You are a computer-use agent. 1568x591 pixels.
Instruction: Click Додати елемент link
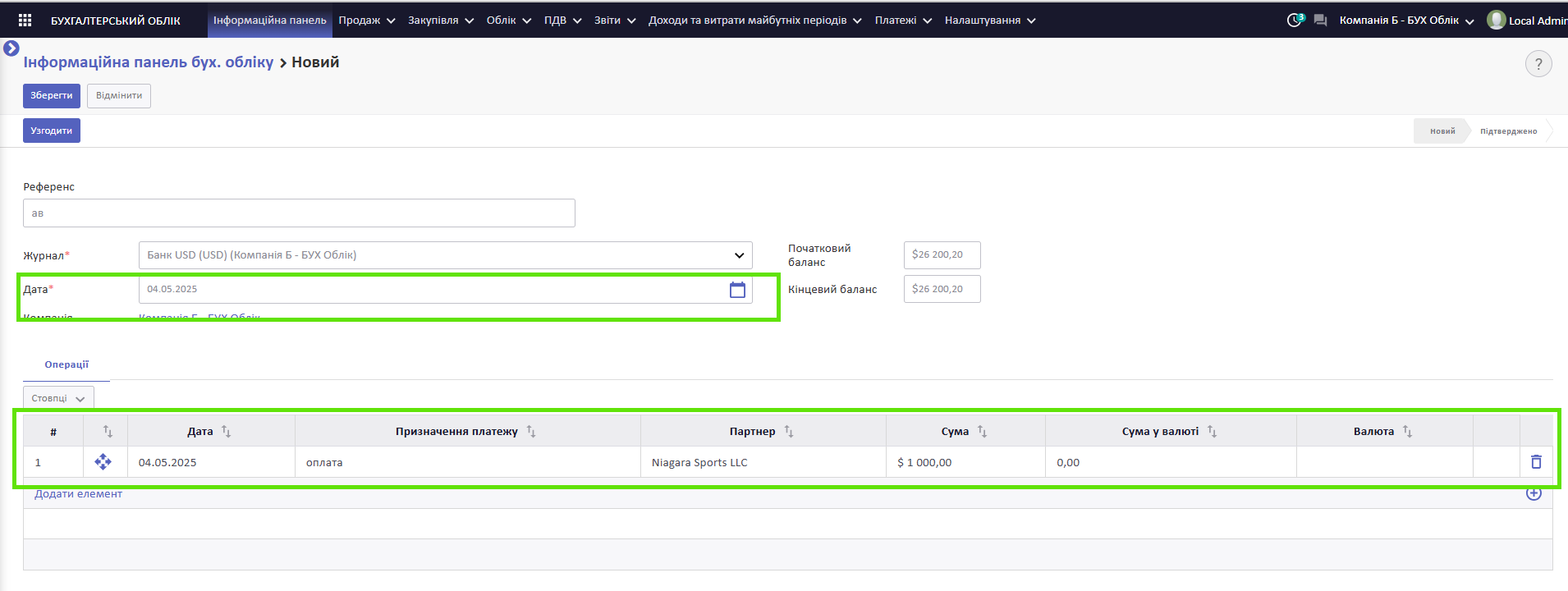[78, 493]
